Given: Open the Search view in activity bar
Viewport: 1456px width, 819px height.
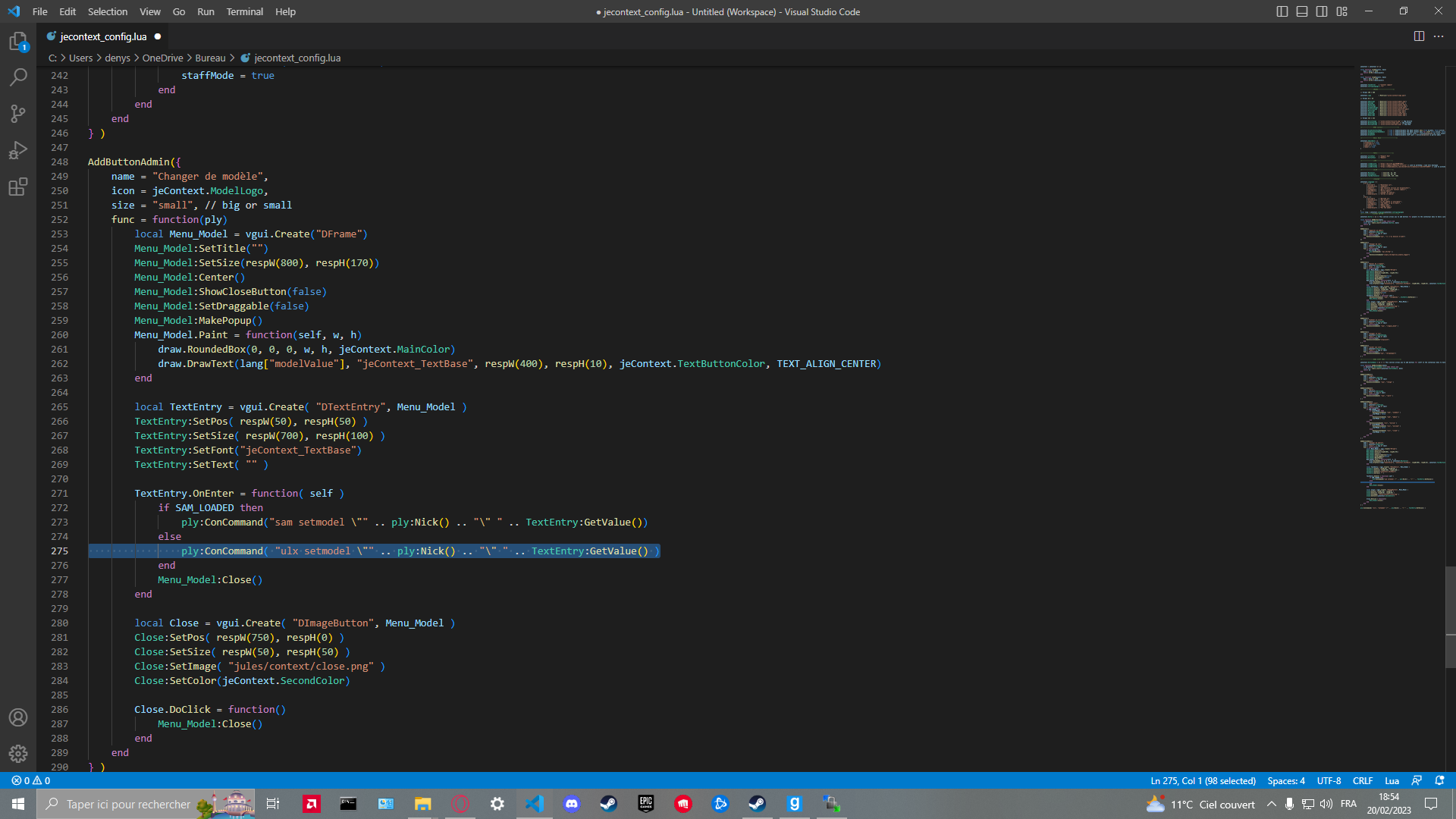Looking at the screenshot, I should point(18,77).
